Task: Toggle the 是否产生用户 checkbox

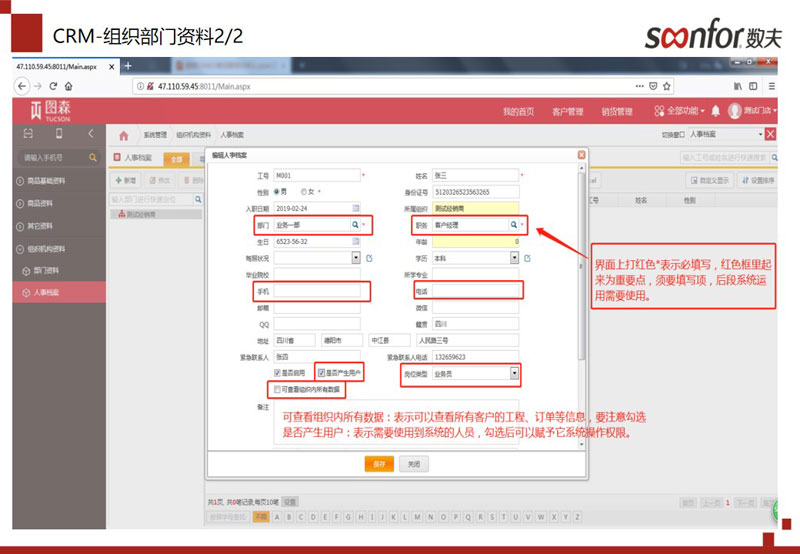Action: click(x=322, y=372)
